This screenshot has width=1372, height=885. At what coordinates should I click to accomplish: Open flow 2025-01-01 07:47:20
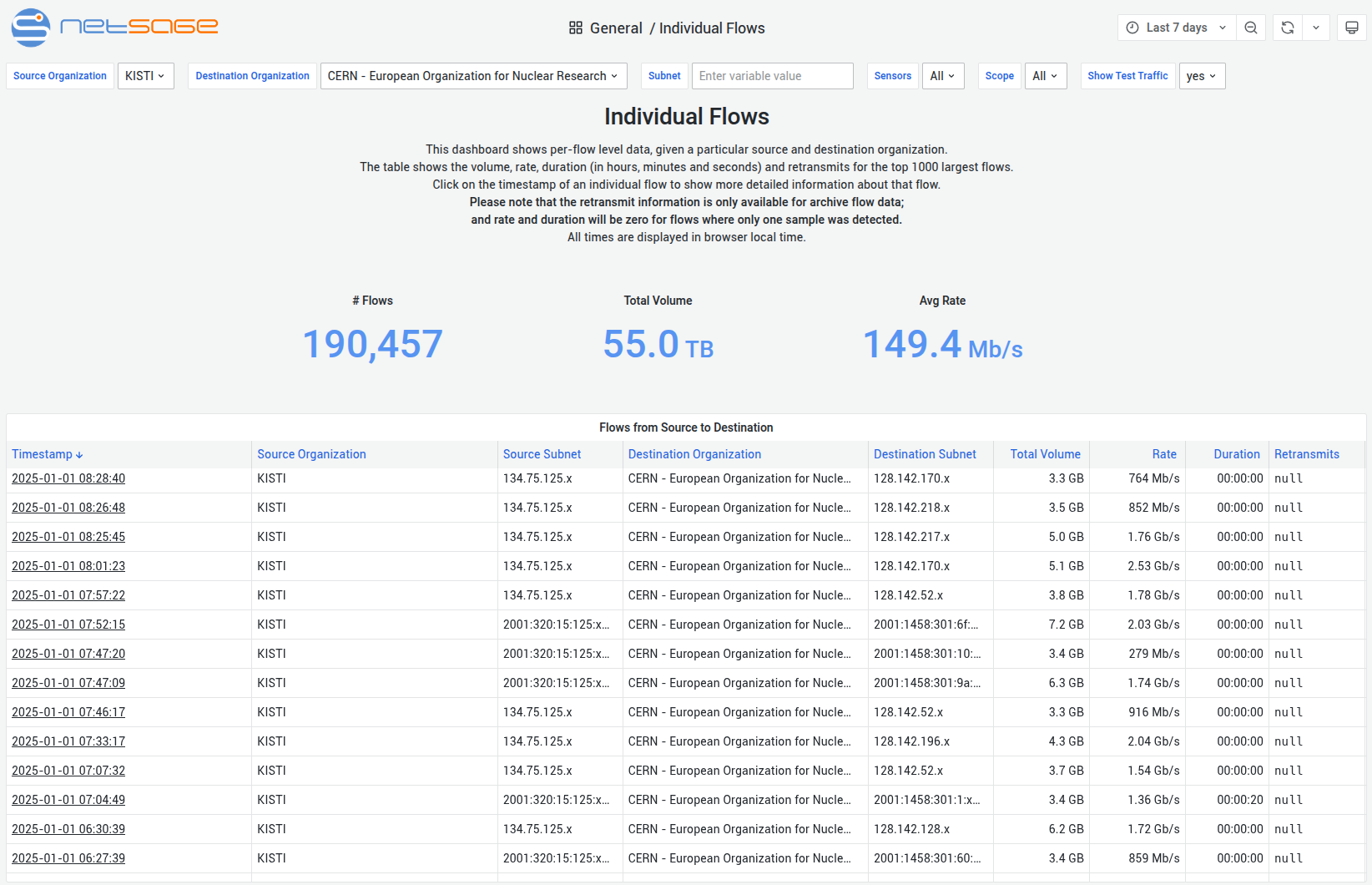[x=68, y=654]
